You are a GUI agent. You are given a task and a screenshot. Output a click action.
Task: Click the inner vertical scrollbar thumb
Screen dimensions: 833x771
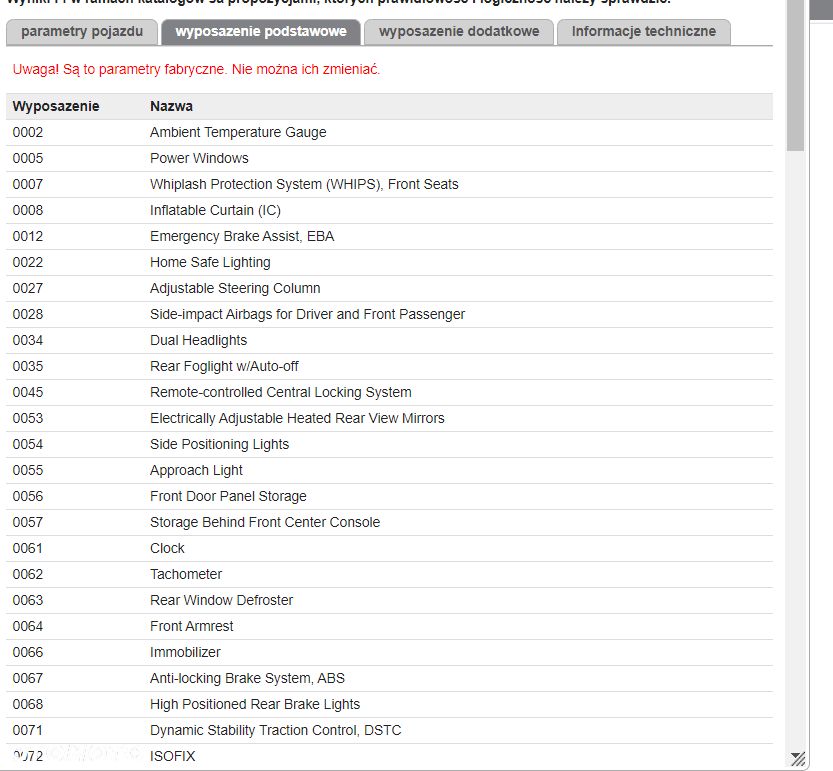[795, 74]
